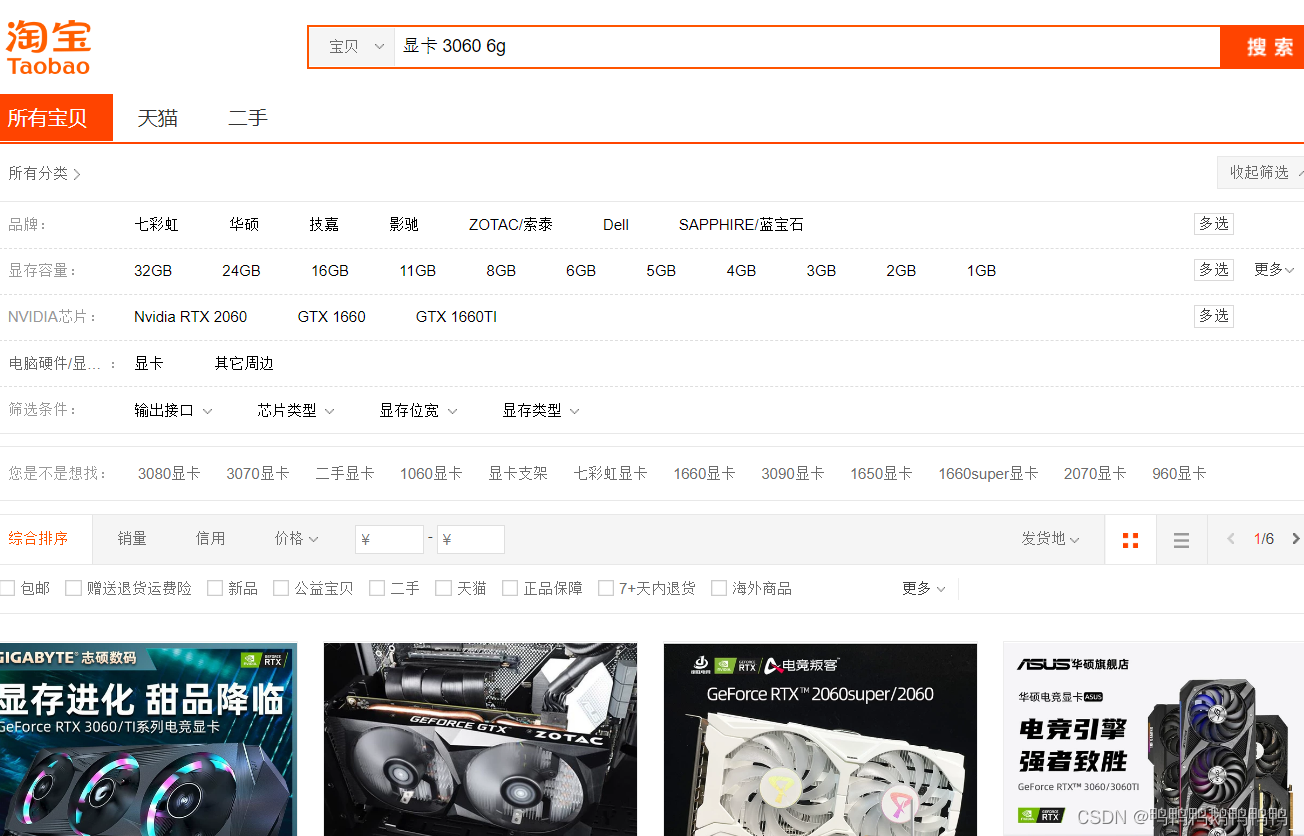
Task: Click minimum price input field
Action: (390, 540)
